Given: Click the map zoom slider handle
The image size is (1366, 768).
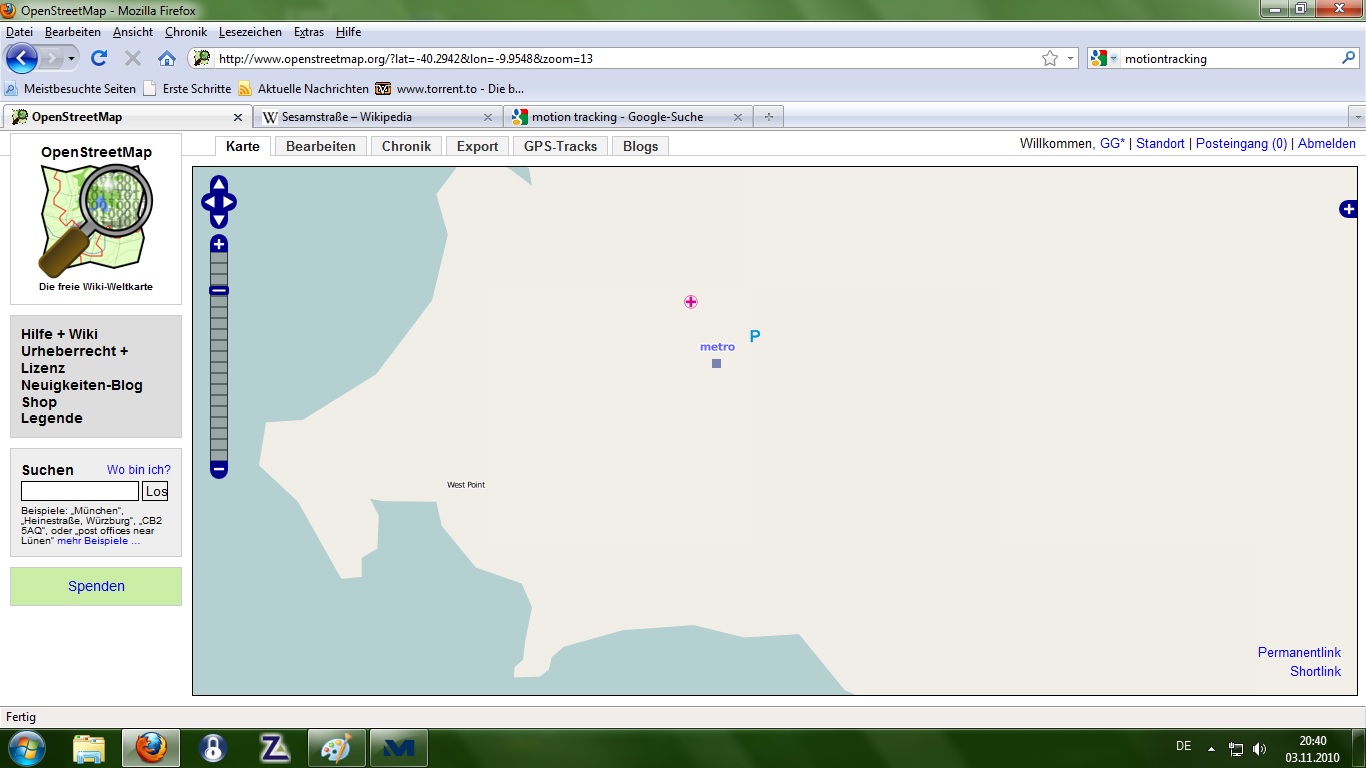Looking at the screenshot, I should [x=219, y=290].
